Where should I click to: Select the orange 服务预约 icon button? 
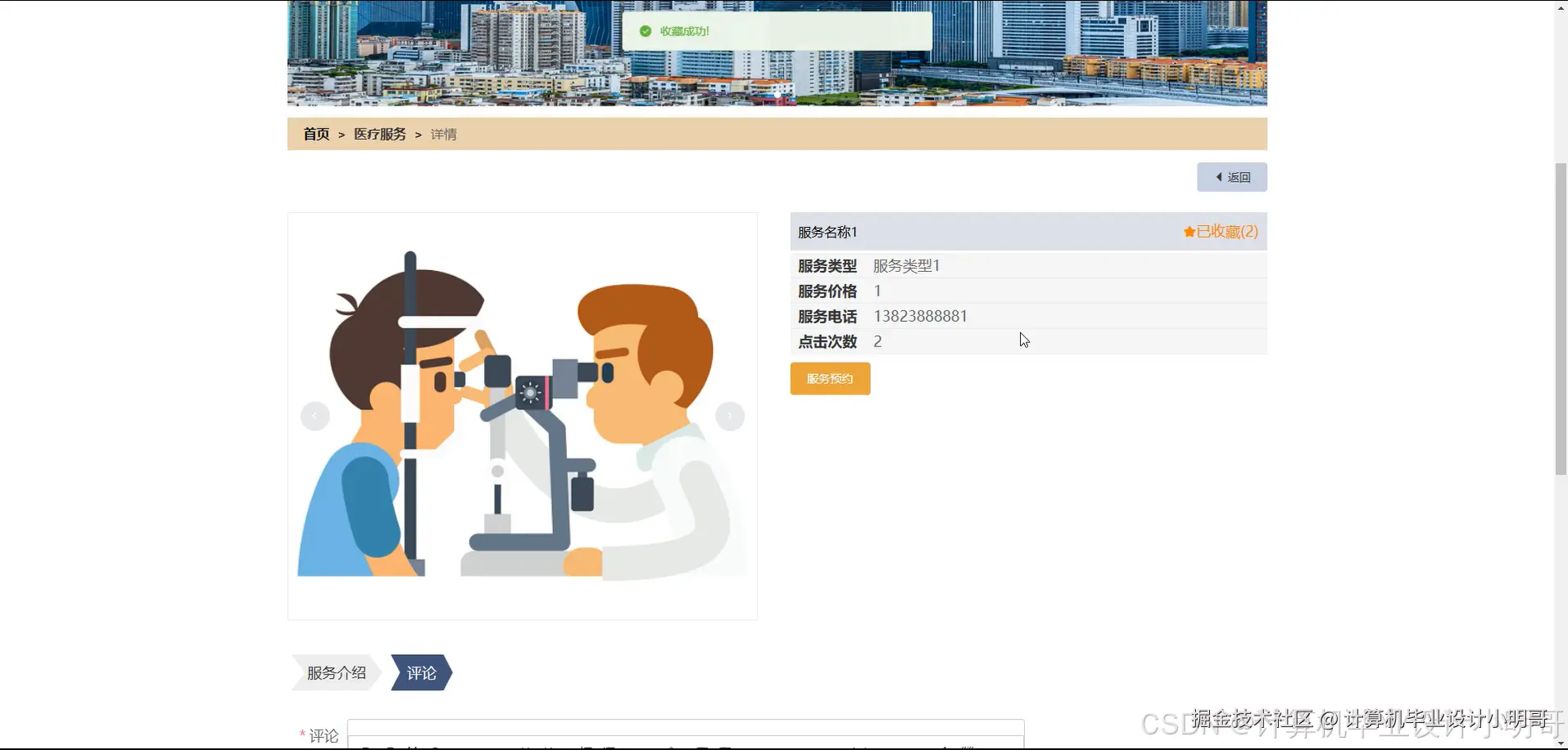829,378
